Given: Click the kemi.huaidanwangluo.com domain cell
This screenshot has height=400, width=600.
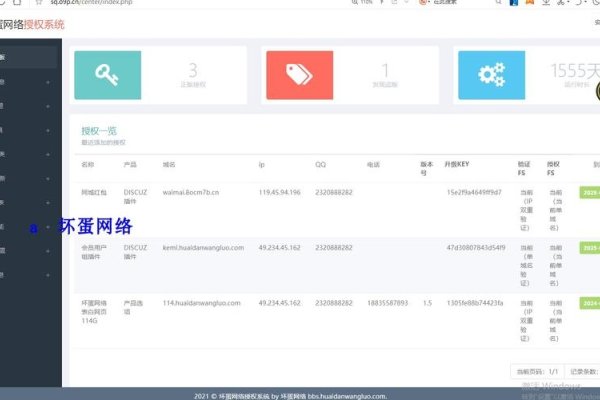Looking at the screenshot, I should (203, 248).
